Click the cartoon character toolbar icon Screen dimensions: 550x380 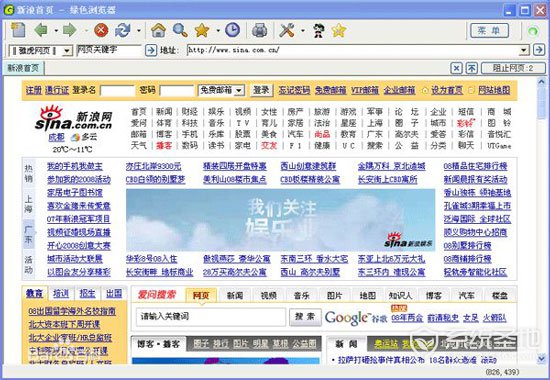(318, 30)
